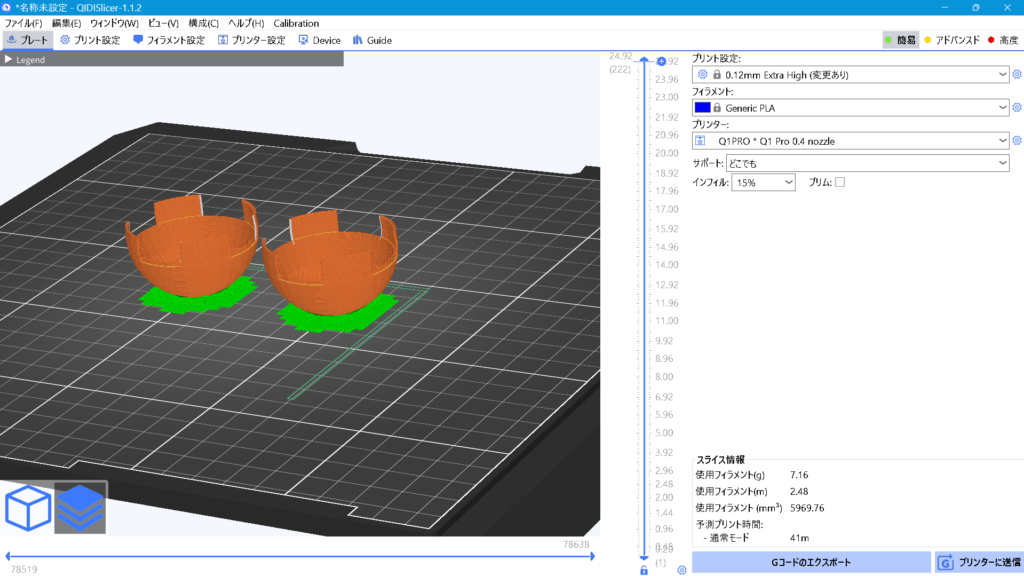Switch to 高度 (expert) mode
The width and height of the screenshot is (1024, 576).
pyautogui.click(x=1002, y=40)
